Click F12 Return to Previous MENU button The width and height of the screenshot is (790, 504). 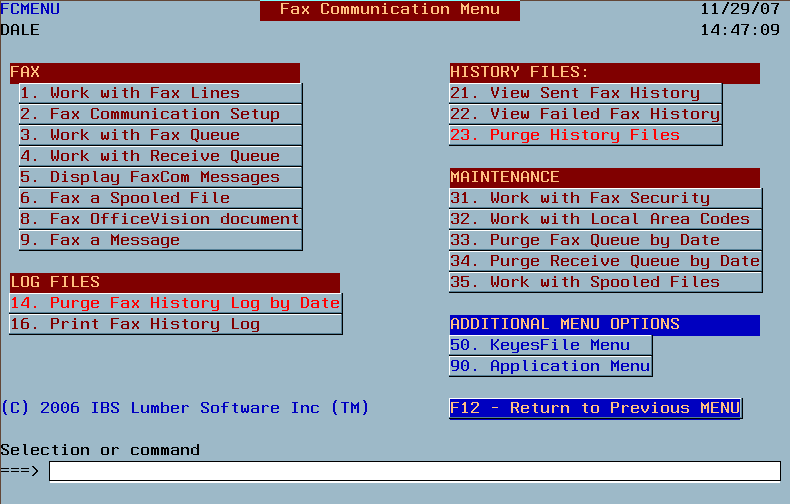(x=596, y=408)
